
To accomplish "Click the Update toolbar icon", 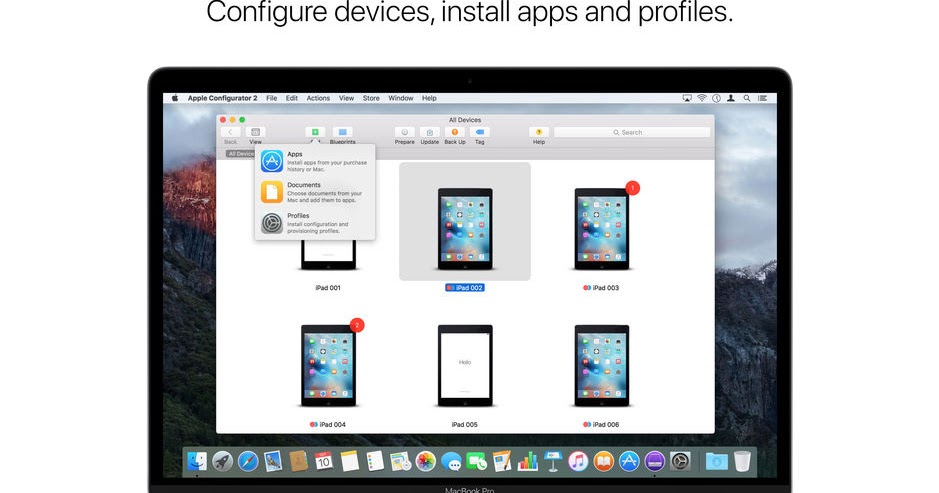I will click(429, 132).
